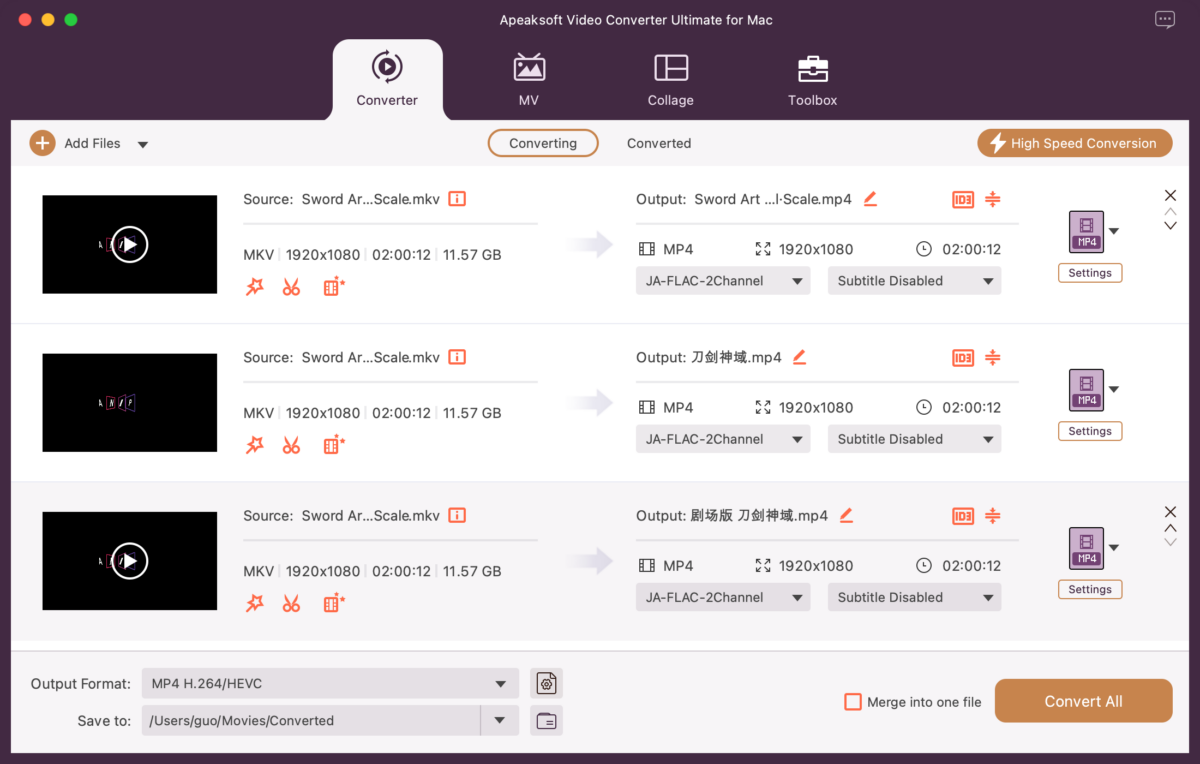1200x764 pixels.
Task: Open the output folder icon
Action: click(x=546, y=720)
